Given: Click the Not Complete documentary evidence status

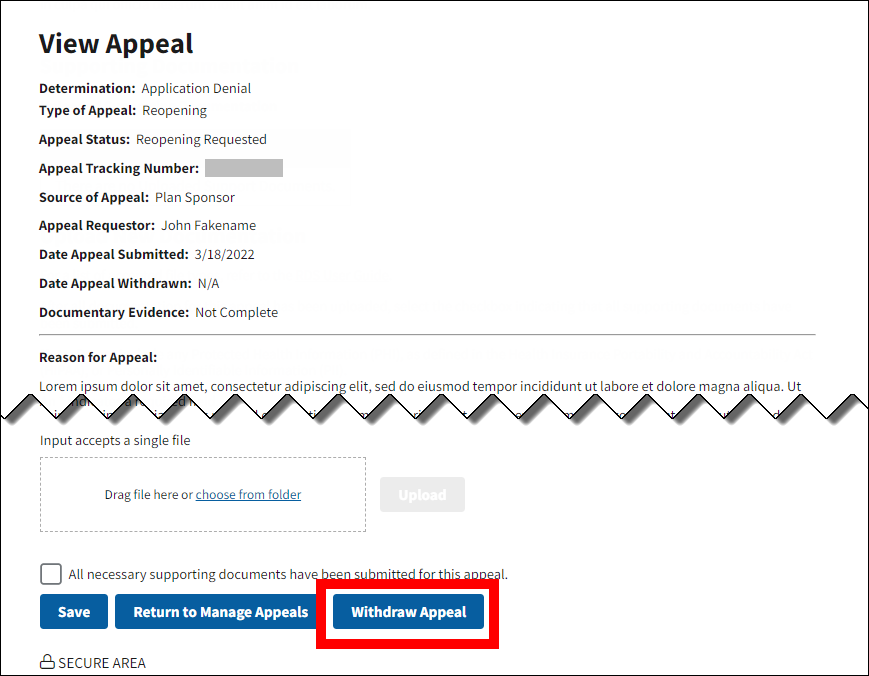Looking at the screenshot, I should coord(236,312).
